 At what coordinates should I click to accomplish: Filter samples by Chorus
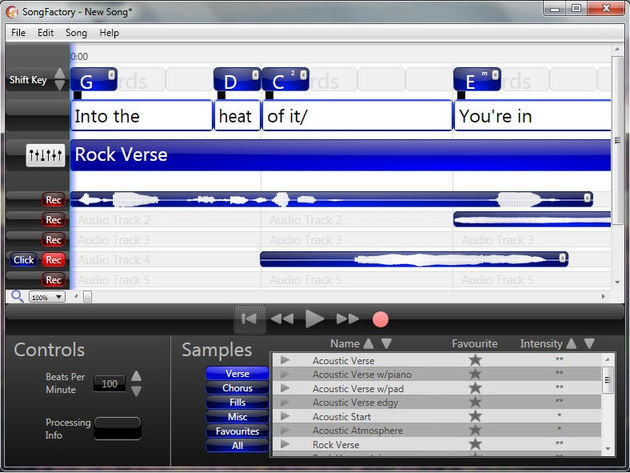click(237, 388)
